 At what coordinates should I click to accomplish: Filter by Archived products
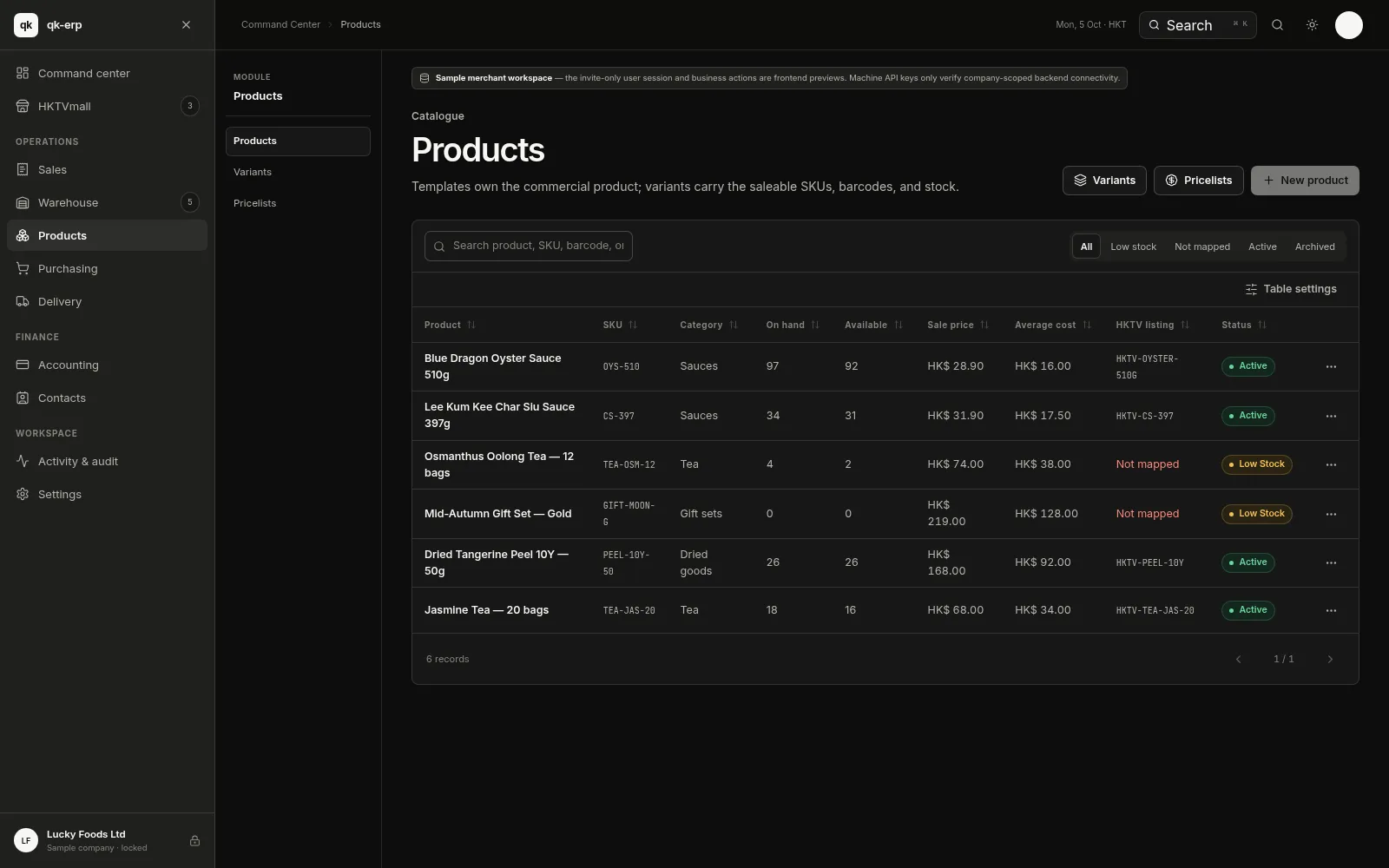1314,247
